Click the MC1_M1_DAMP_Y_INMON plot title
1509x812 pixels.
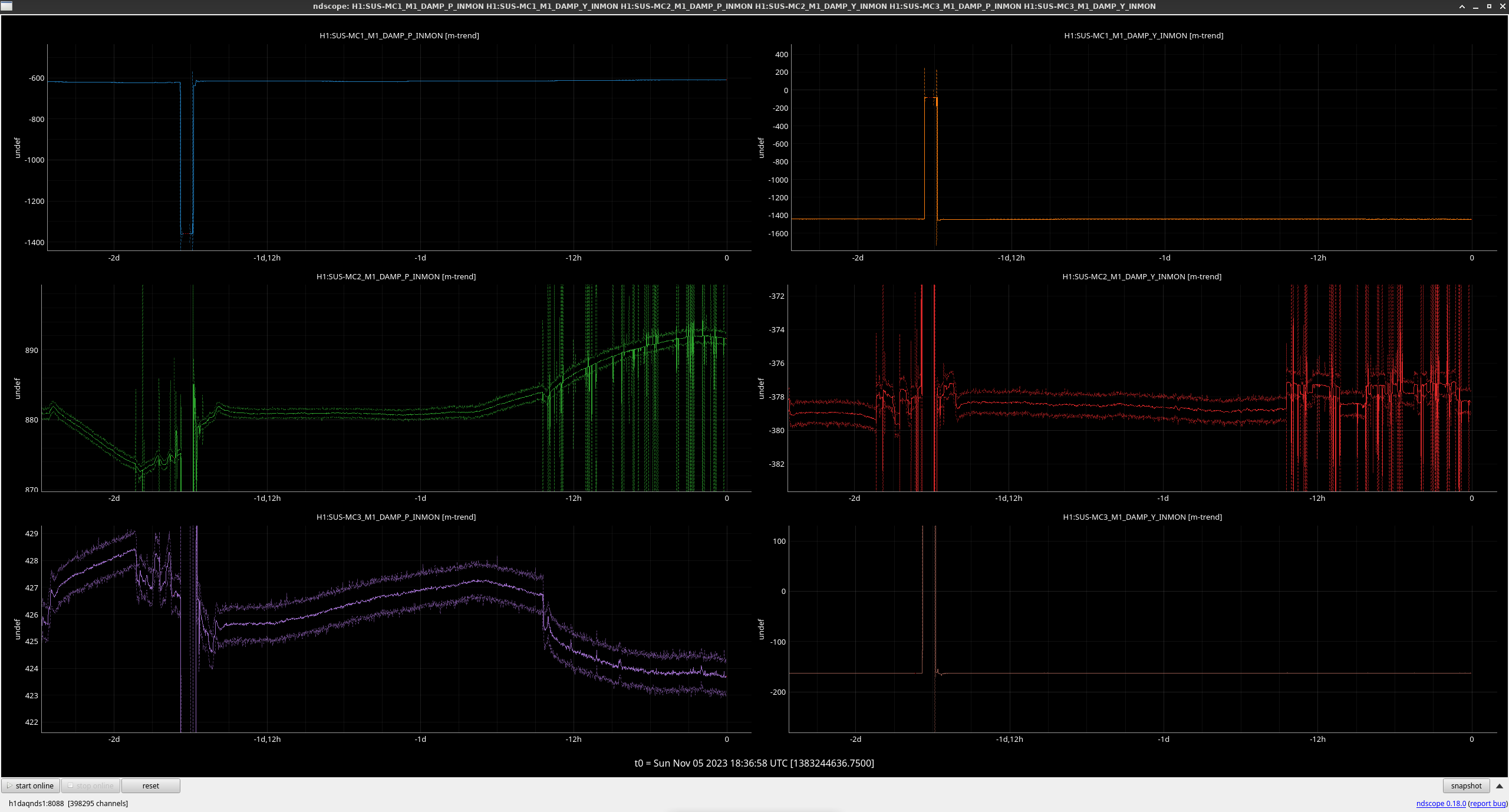click(1143, 35)
